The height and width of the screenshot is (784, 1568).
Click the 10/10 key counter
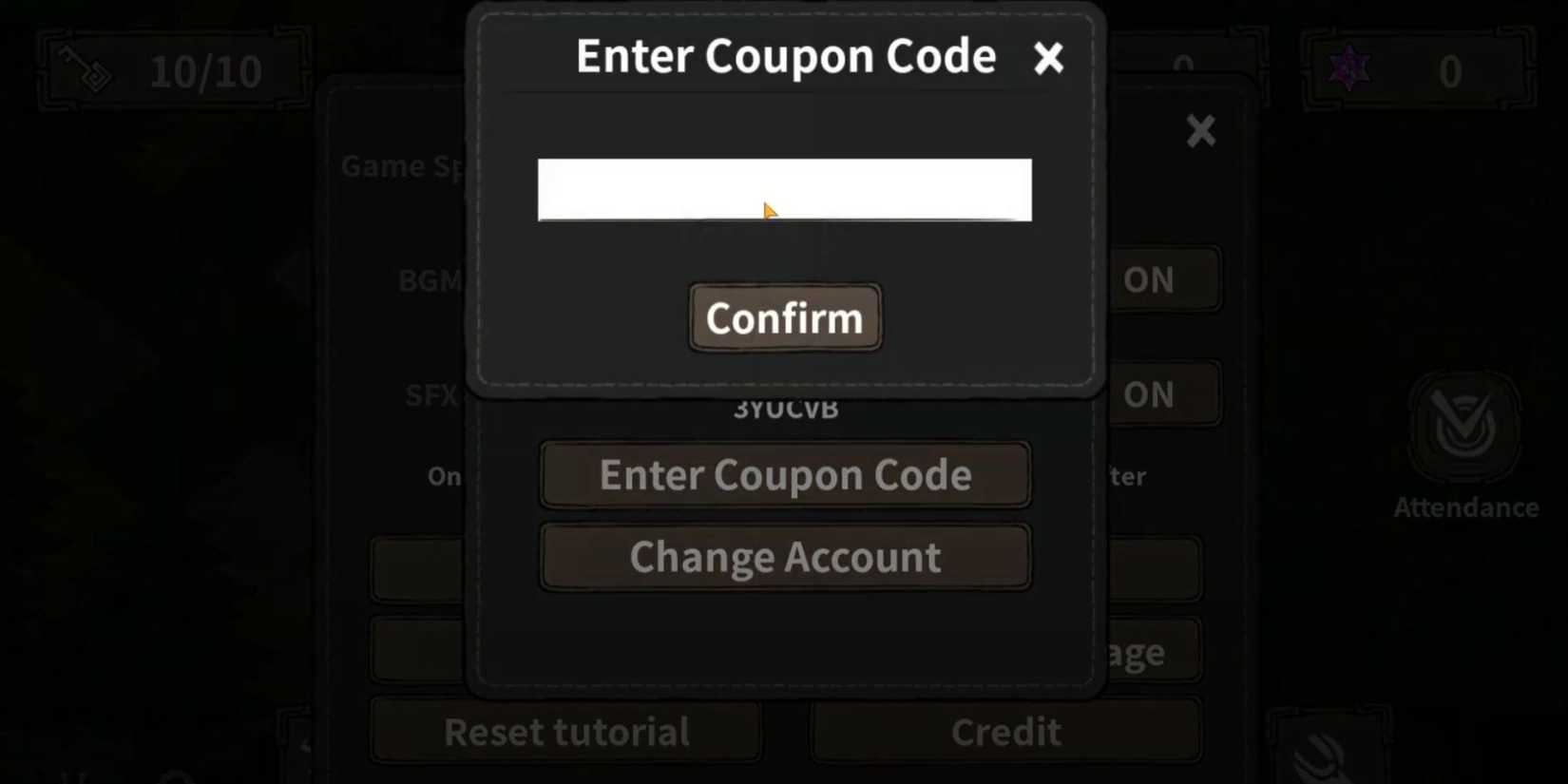tap(205, 71)
